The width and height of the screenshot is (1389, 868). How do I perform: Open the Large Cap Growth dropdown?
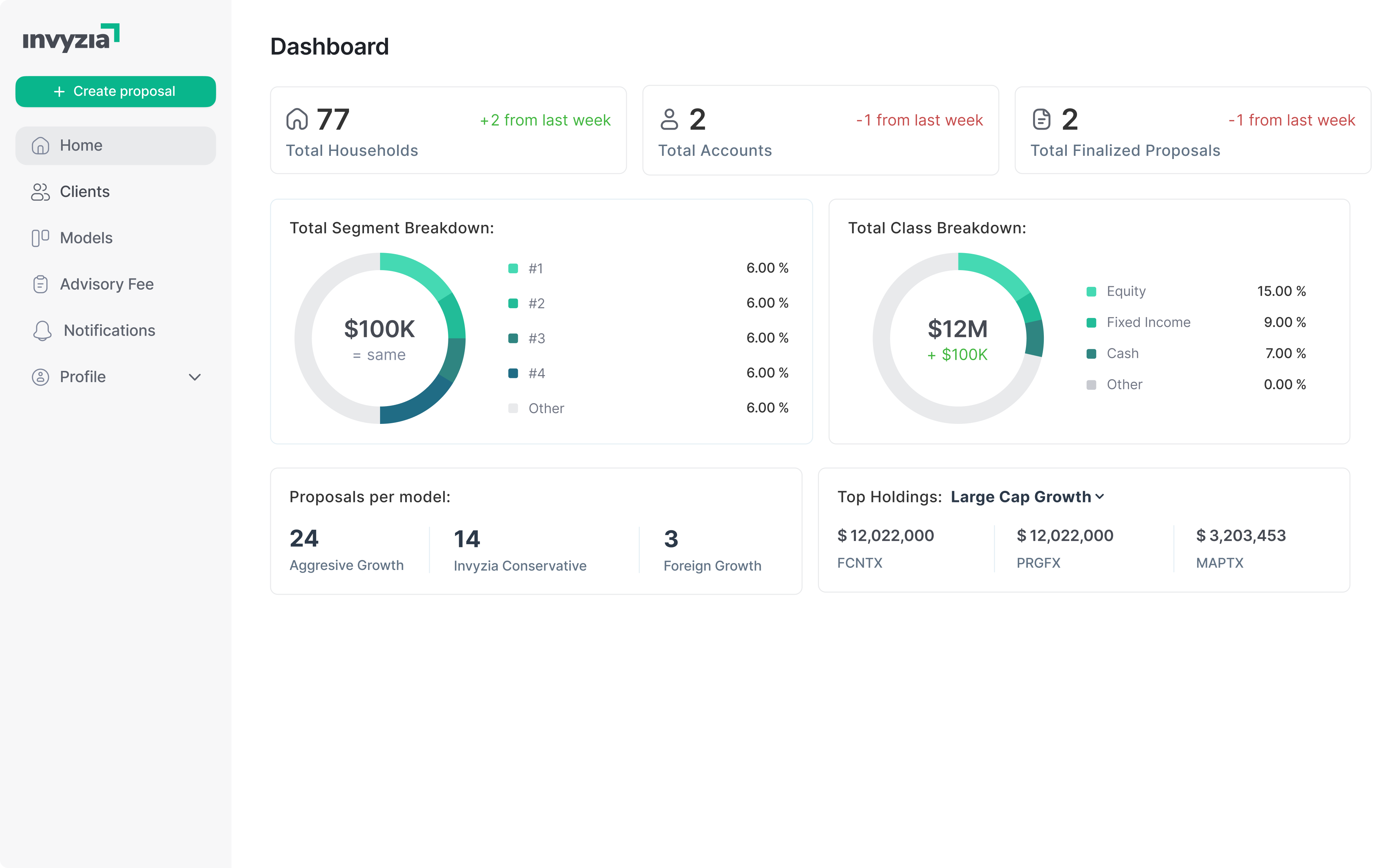click(1020, 497)
